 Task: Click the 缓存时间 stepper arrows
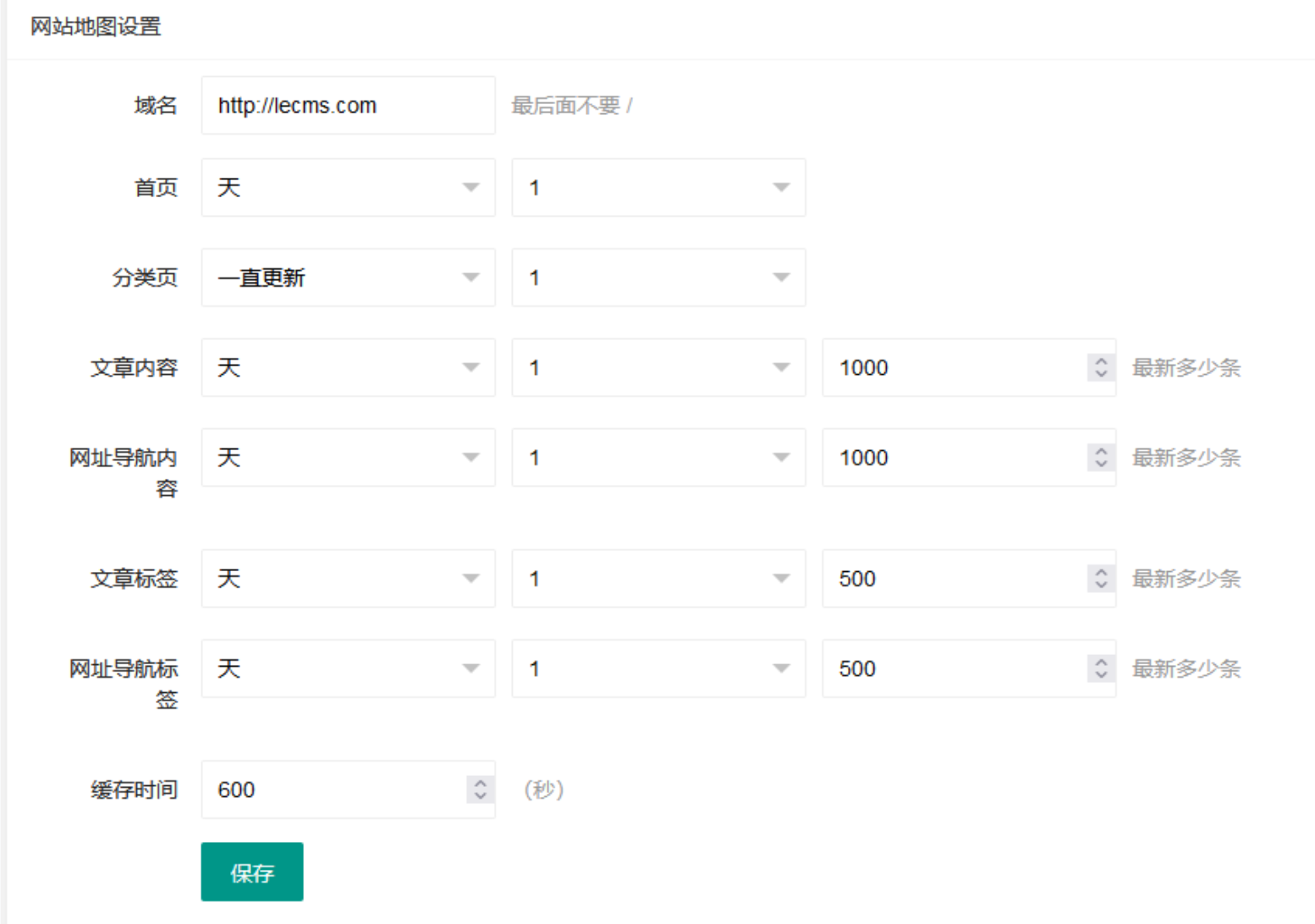[x=480, y=789]
